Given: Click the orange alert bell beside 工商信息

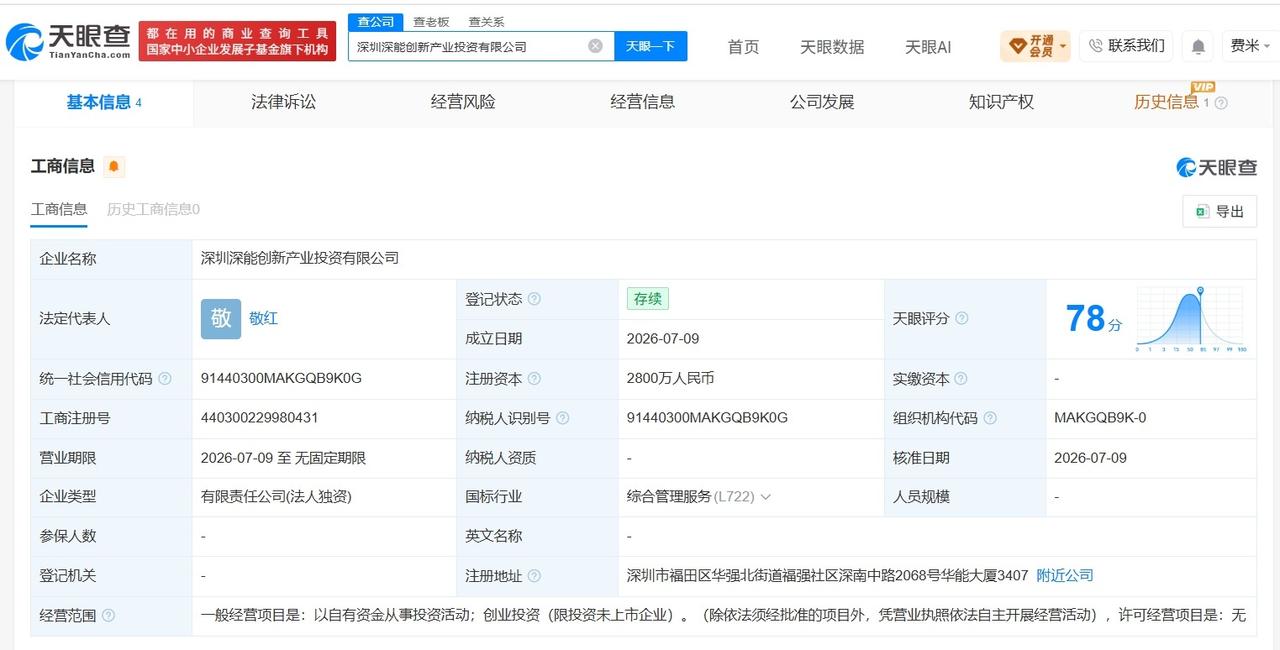Looking at the screenshot, I should tap(114, 167).
